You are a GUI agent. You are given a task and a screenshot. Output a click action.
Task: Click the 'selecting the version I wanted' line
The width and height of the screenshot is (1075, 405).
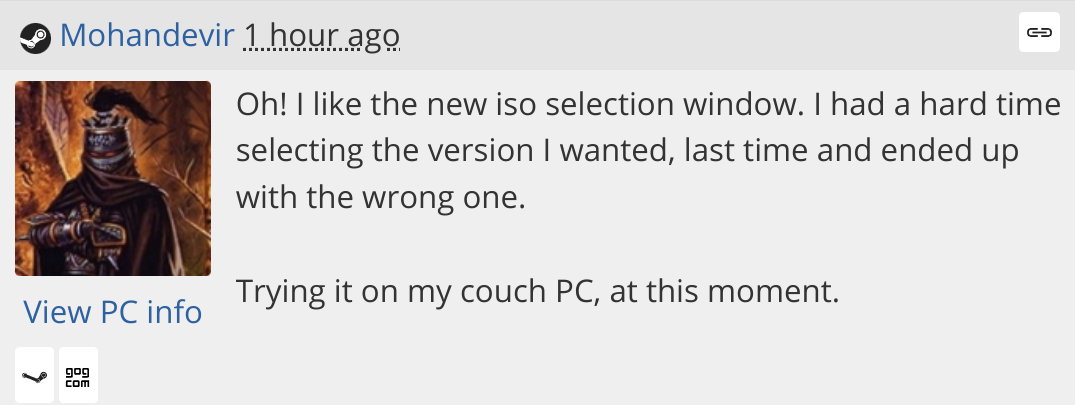627,151
